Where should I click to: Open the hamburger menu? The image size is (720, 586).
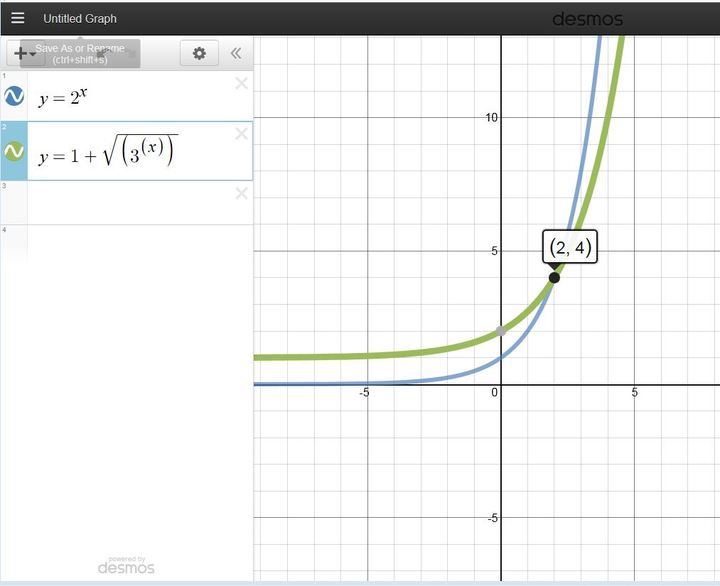pyautogui.click(x=17, y=18)
